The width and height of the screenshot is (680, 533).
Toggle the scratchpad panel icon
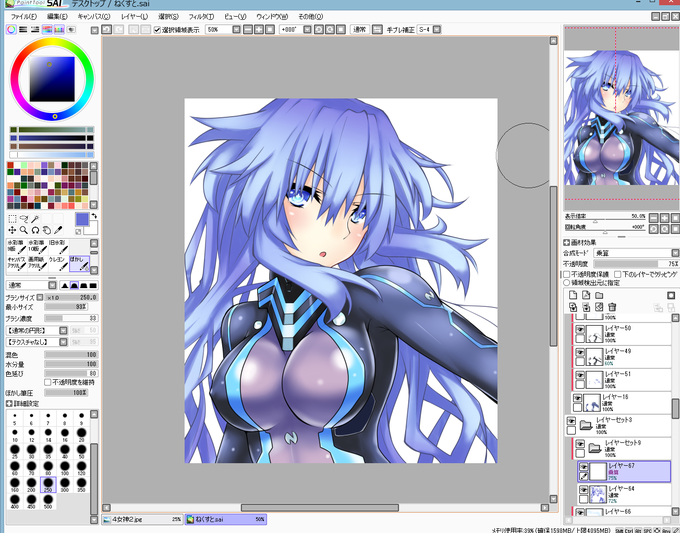[x=71, y=29]
